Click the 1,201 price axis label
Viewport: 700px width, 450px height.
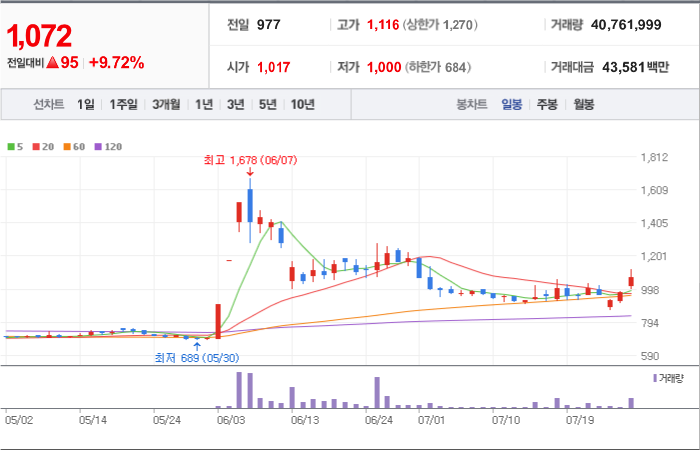click(654, 256)
